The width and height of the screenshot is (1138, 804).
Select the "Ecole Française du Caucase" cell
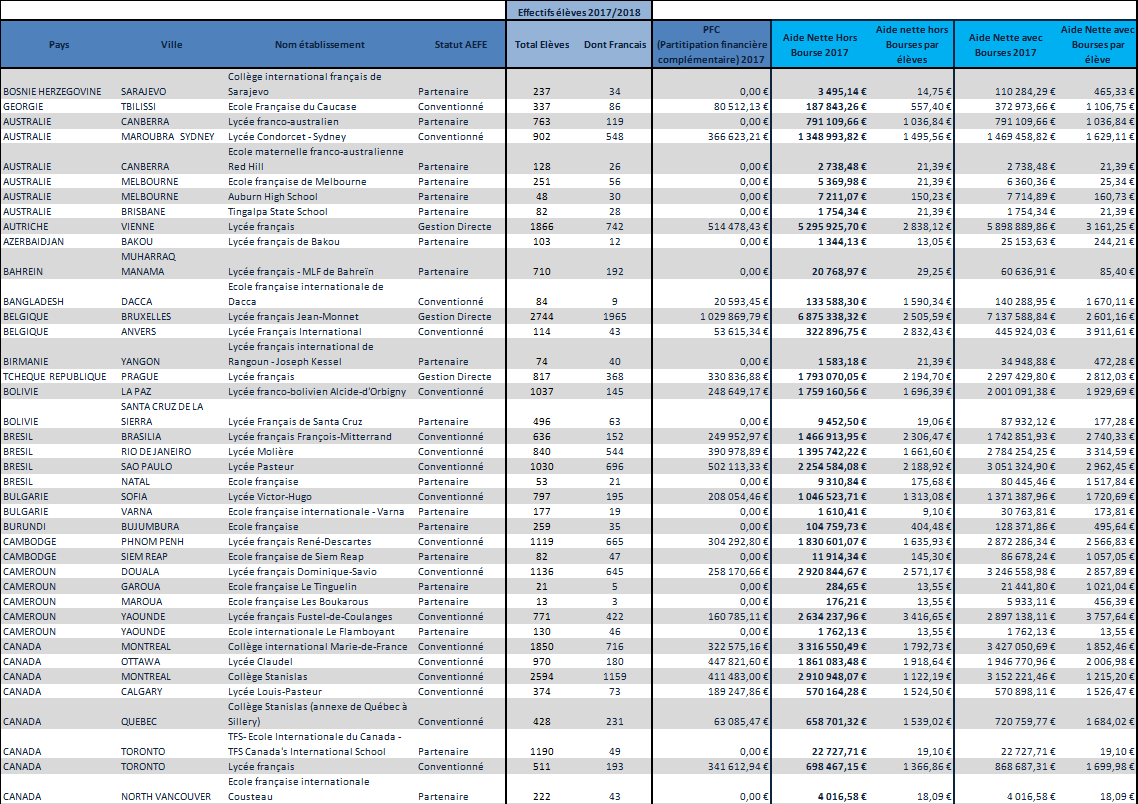point(292,106)
